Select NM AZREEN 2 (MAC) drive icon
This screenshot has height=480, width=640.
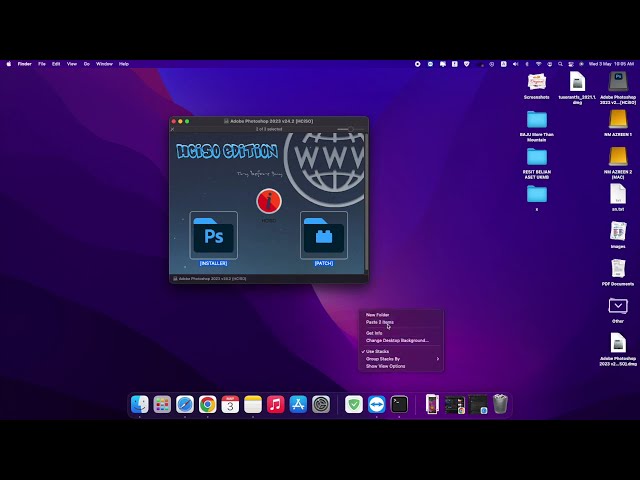618,157
